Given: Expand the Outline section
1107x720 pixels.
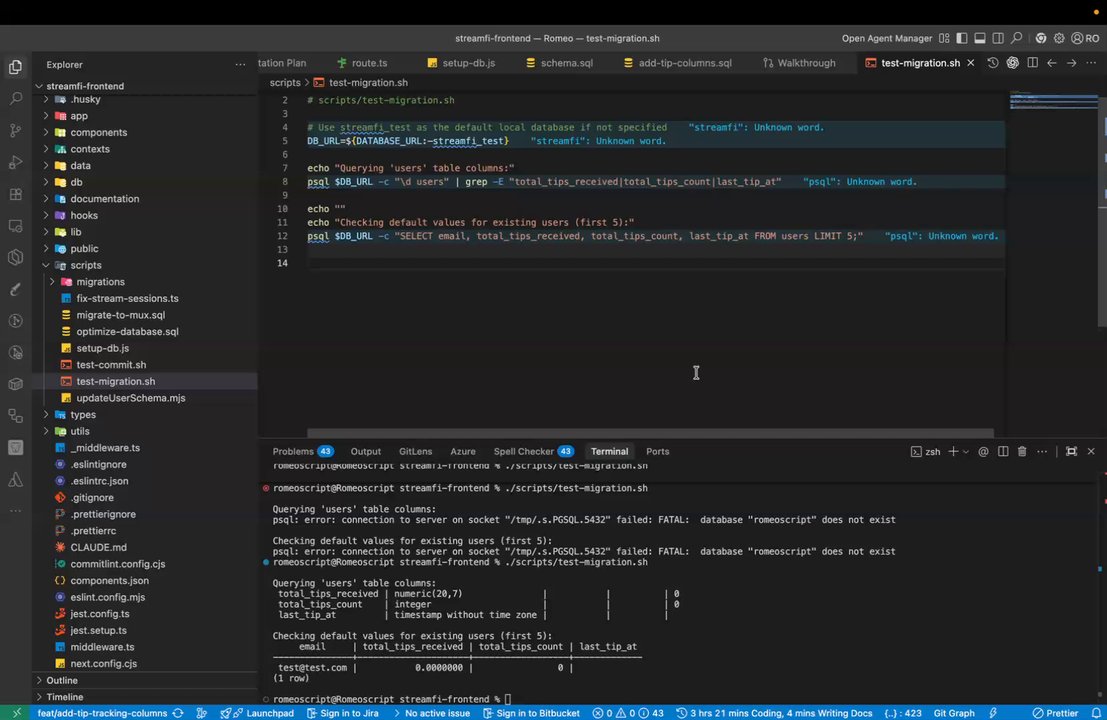Looking at the screenshot, I should (62, 680).
